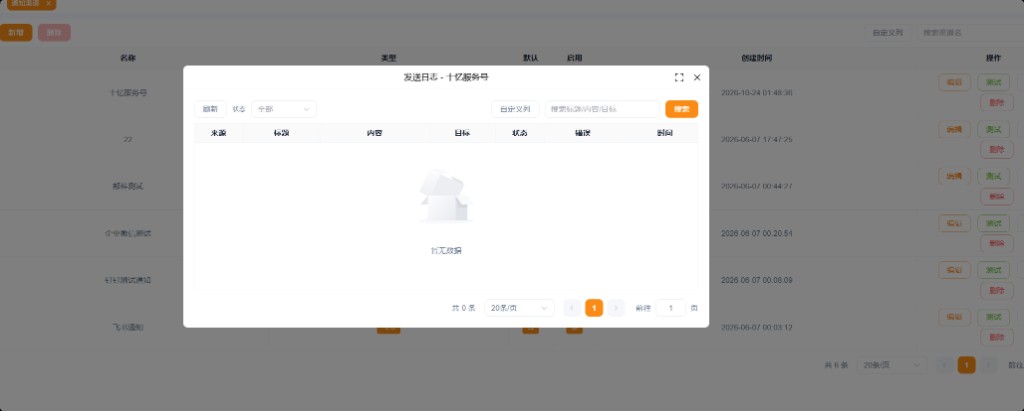Open 自定义列 on the background page toolbar

pos(888,33)
